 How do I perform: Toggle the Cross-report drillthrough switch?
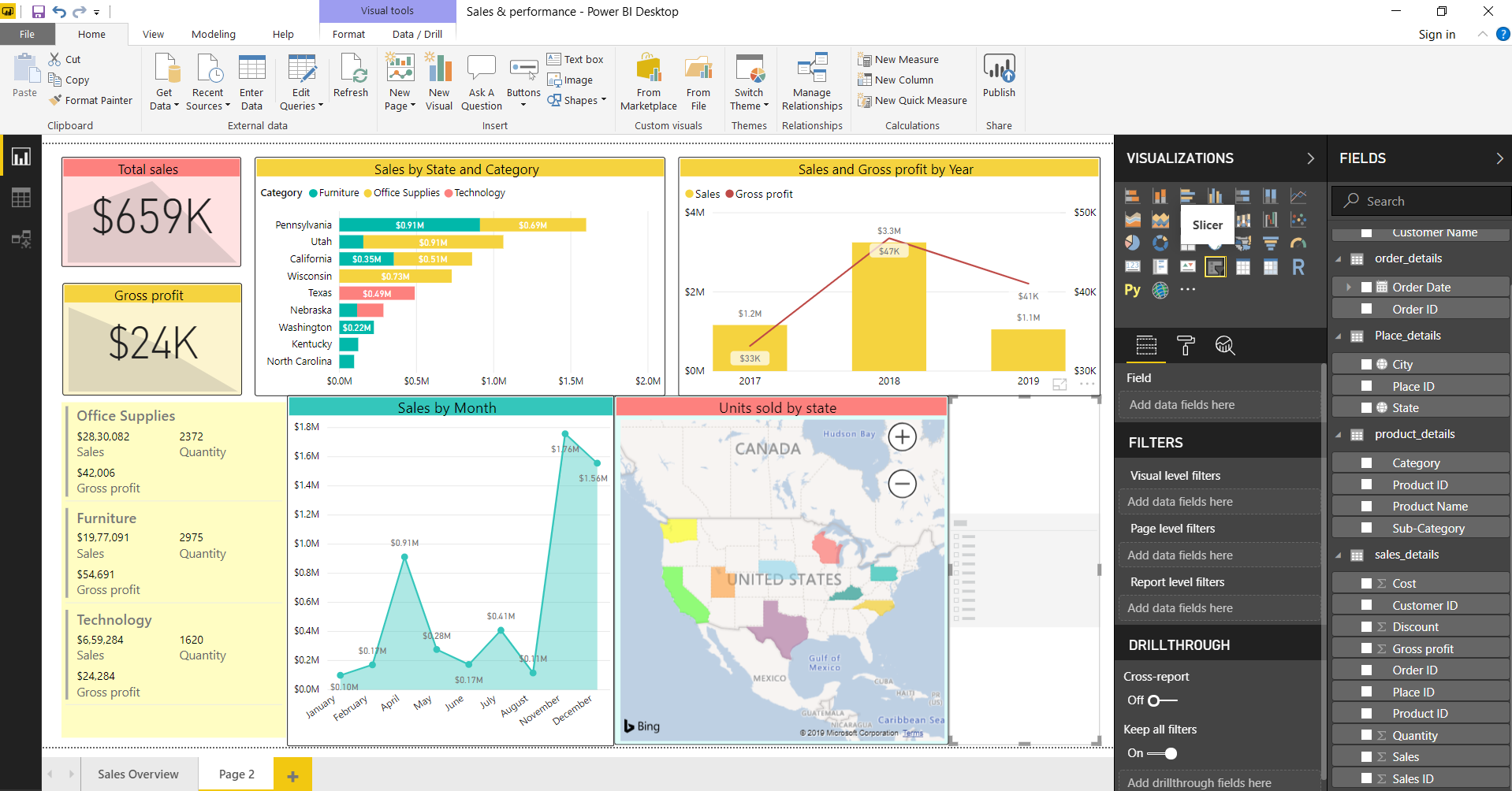1162,700
